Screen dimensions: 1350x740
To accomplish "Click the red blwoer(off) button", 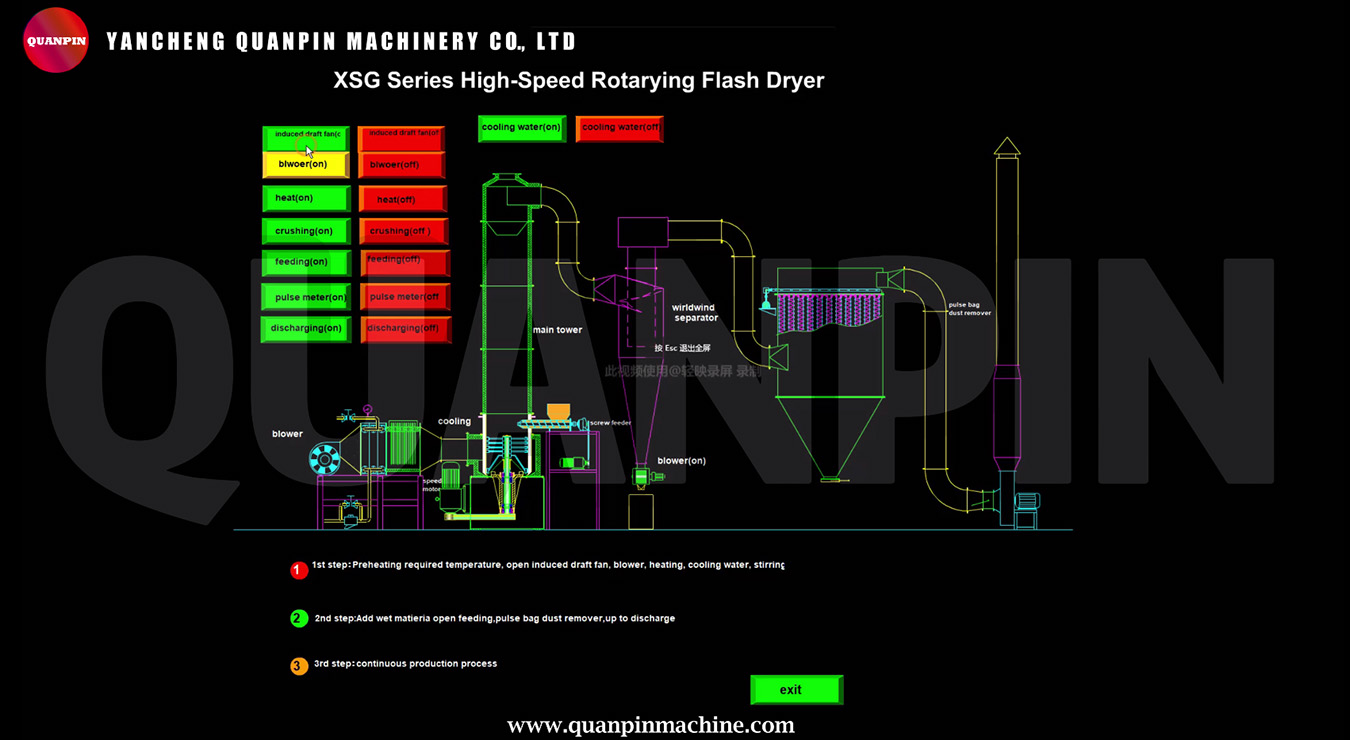I will click(x=401, y=164).
